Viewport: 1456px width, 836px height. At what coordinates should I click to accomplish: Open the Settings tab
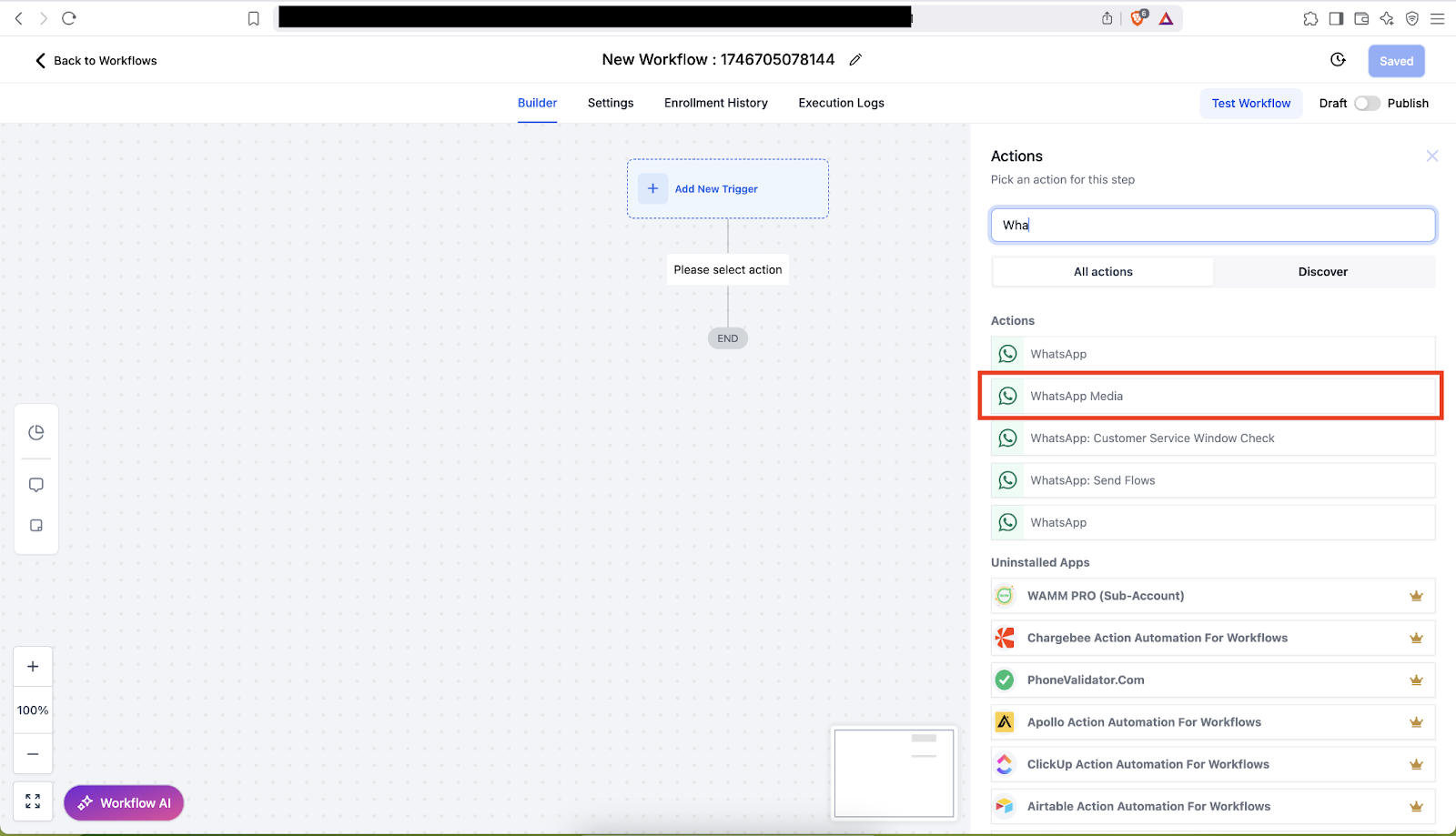point(611,103)
